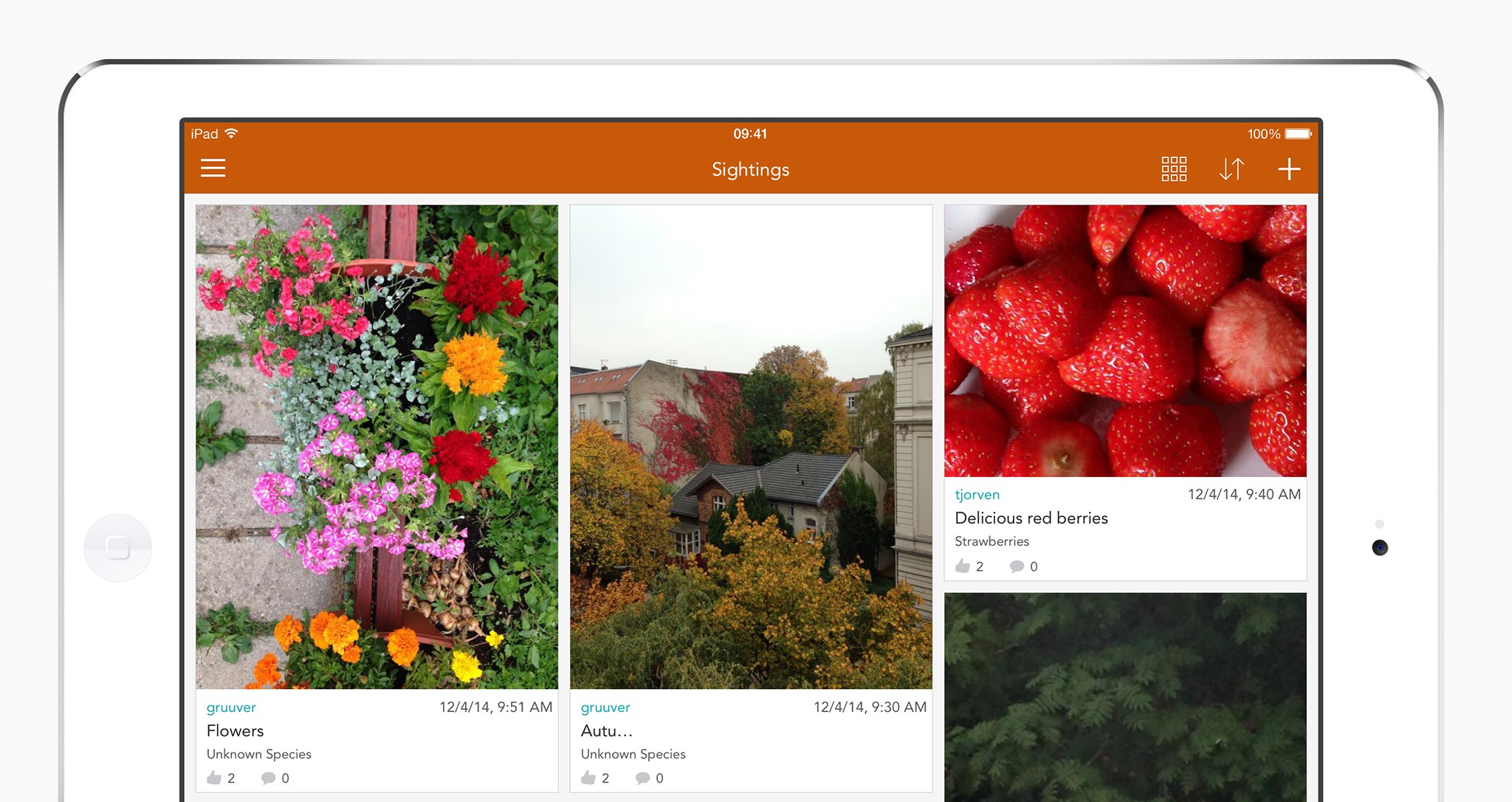Image resolution: width=1512 pixels, height=802 pixels.
Task: Switch to grid view layout
Action: 1173,168
